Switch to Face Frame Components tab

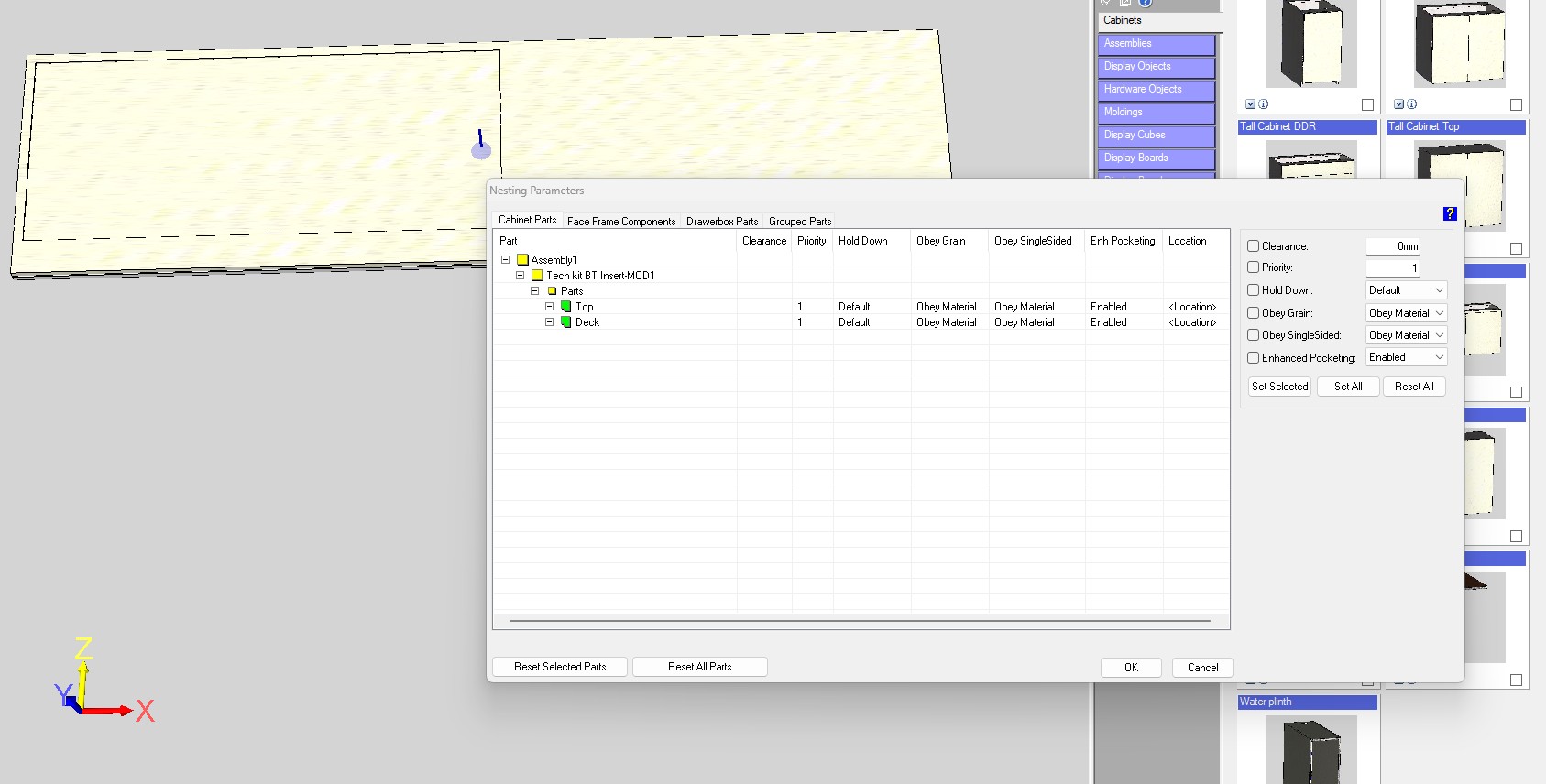click(x=620, y=222)
